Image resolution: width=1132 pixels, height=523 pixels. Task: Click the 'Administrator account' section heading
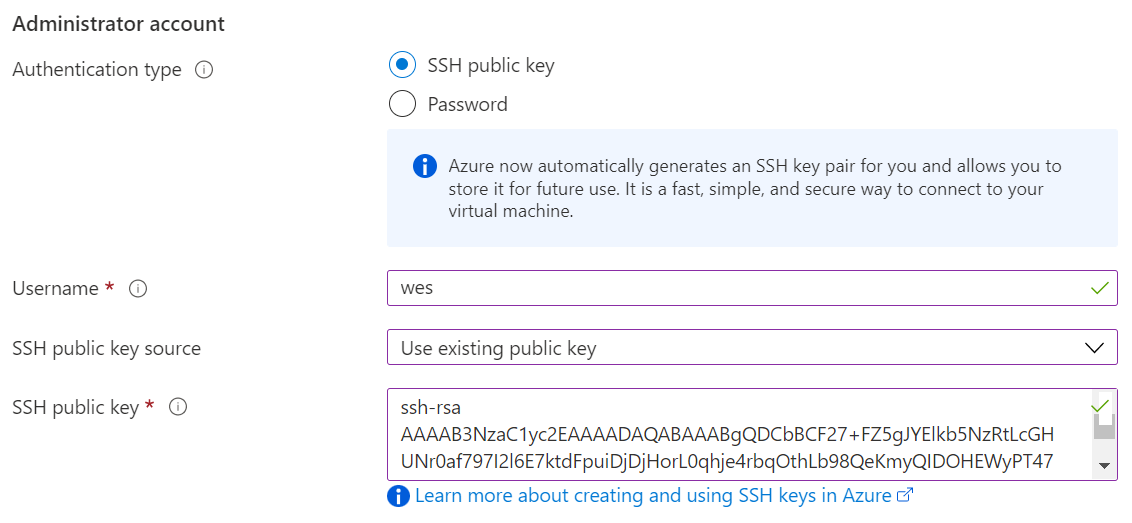point(119,23)
